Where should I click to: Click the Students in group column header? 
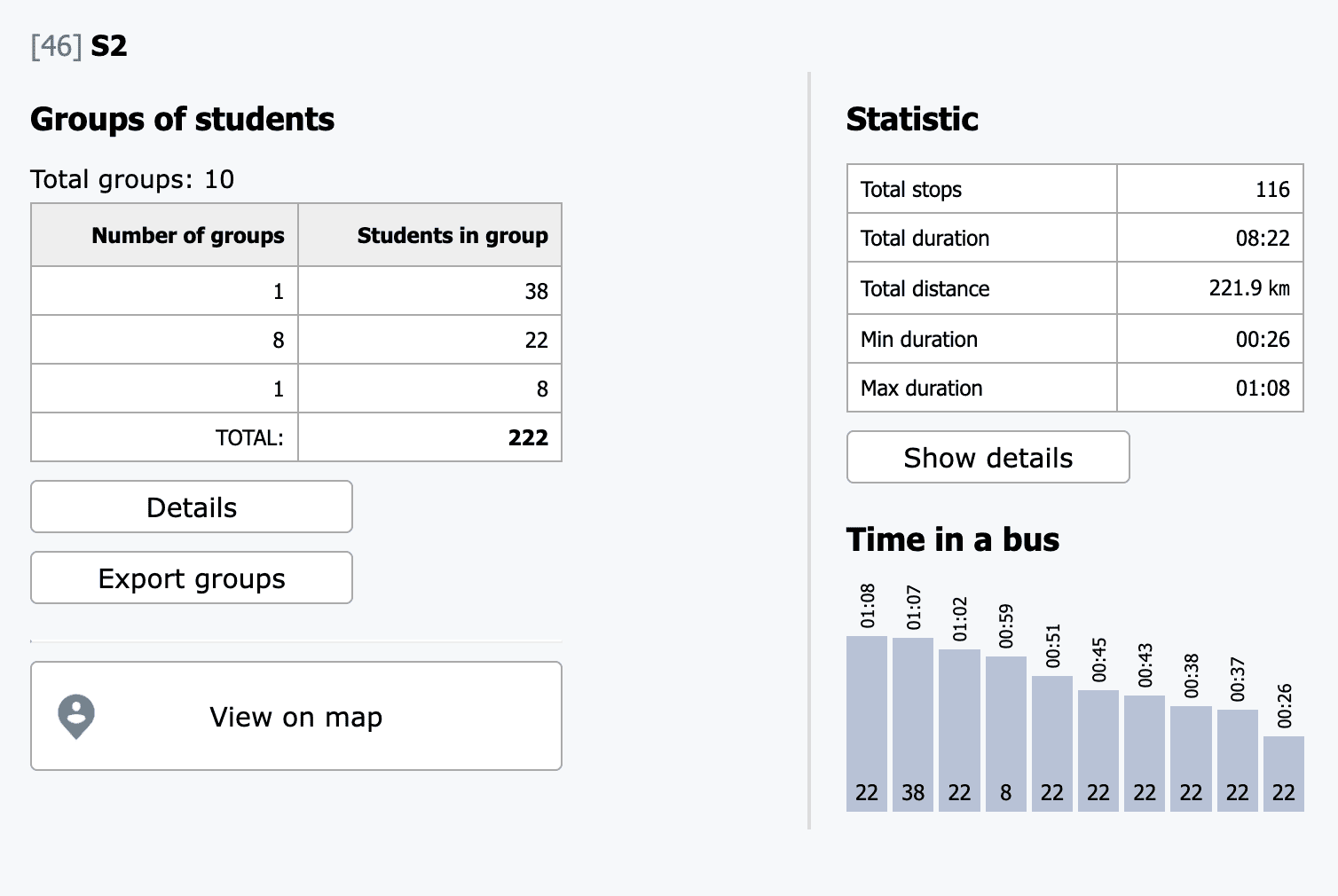(x=430, y=235)
